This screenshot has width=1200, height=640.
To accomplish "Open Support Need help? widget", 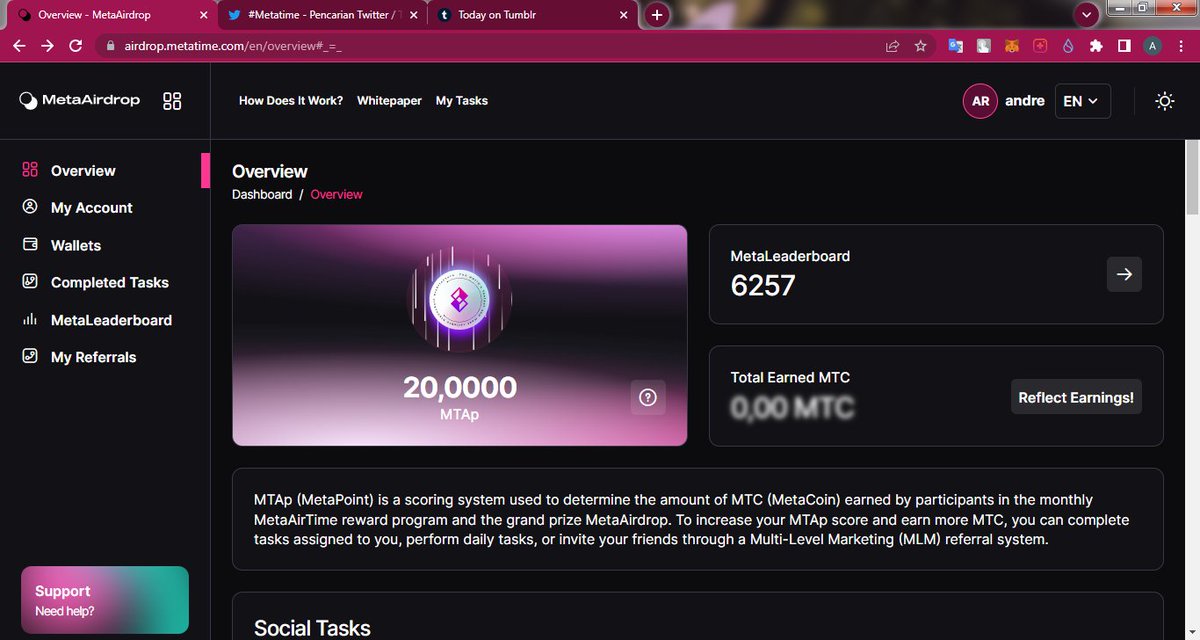I will [x=105, y=600].
